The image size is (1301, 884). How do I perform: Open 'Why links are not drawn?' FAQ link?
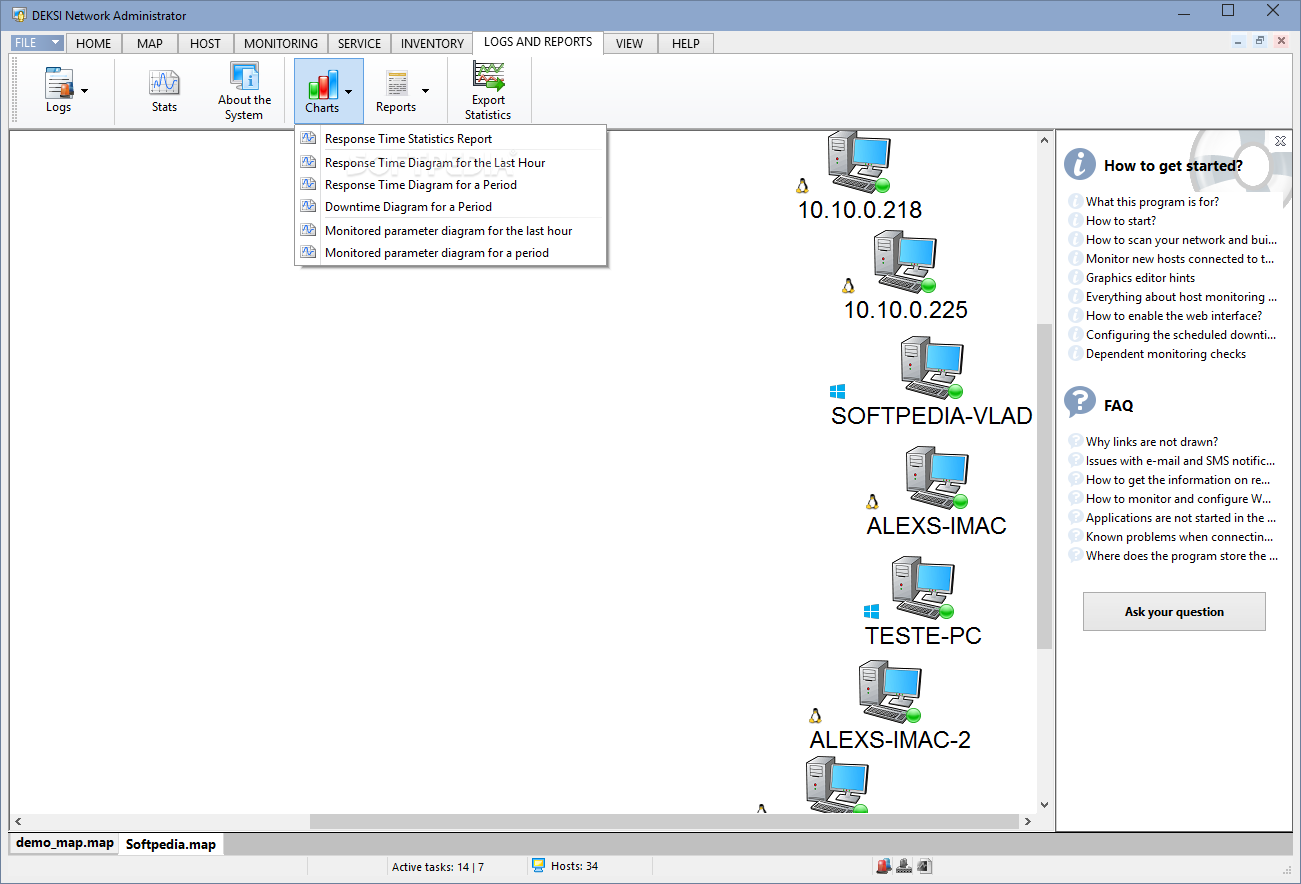1152,442
